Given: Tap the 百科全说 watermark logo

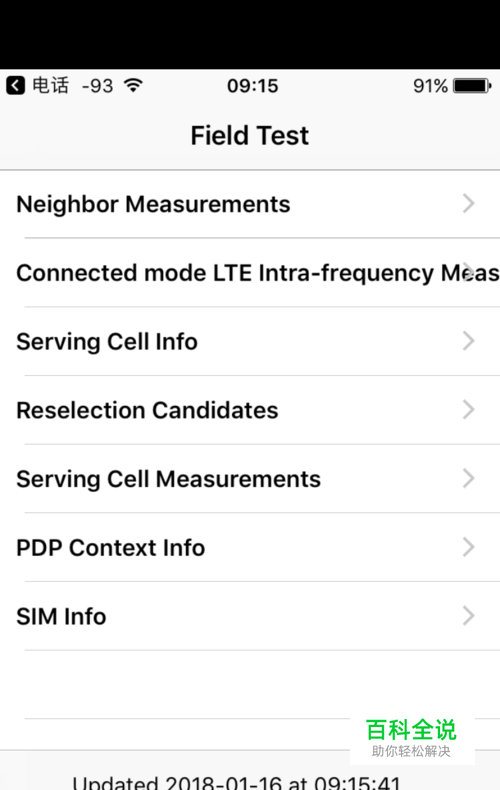Looking at the screenshot, I should 411,737.
